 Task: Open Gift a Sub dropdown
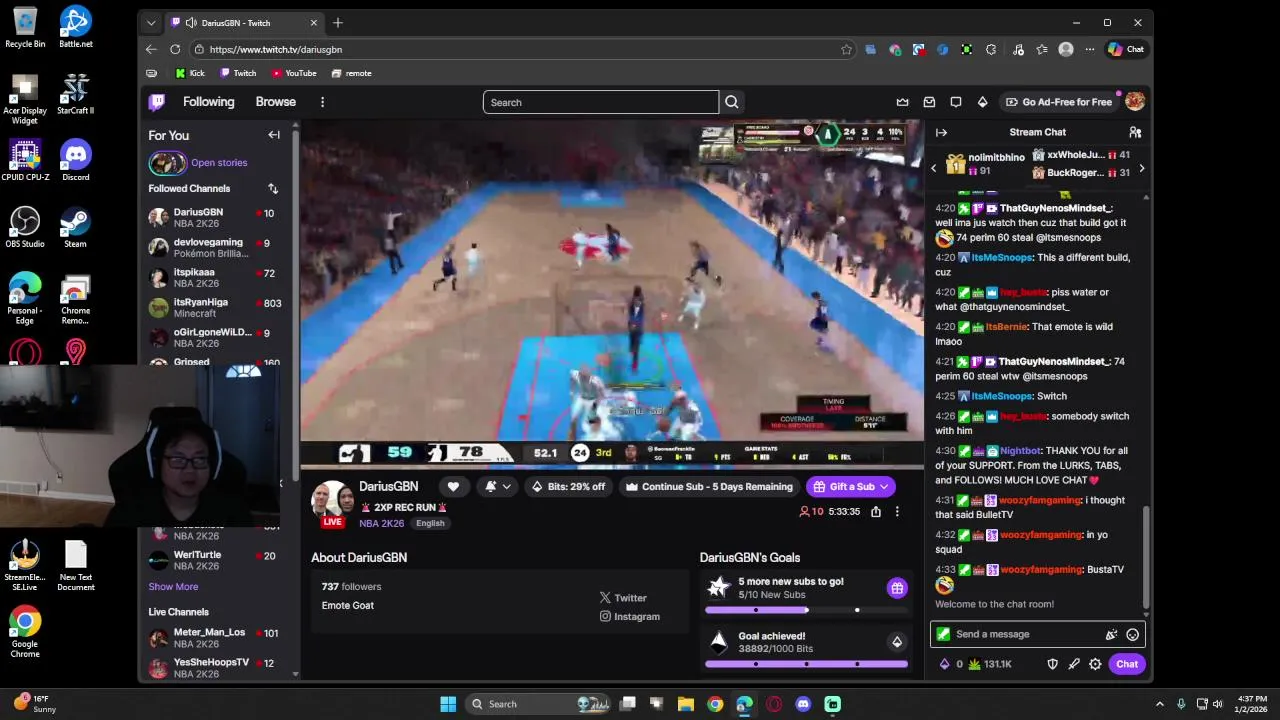point(850,486)
